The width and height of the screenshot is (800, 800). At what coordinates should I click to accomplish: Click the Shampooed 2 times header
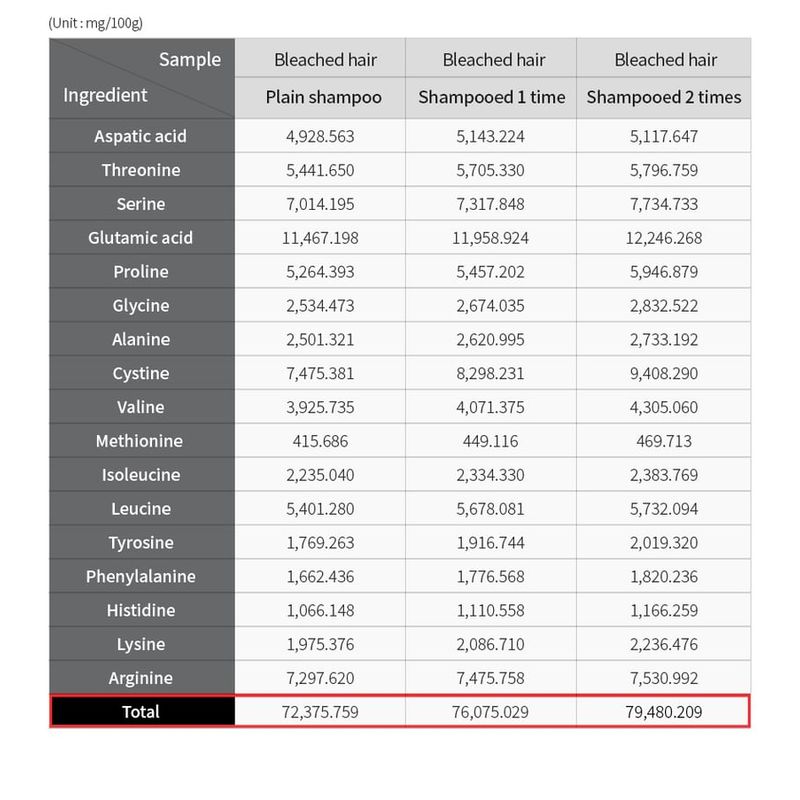click(664, 97)
